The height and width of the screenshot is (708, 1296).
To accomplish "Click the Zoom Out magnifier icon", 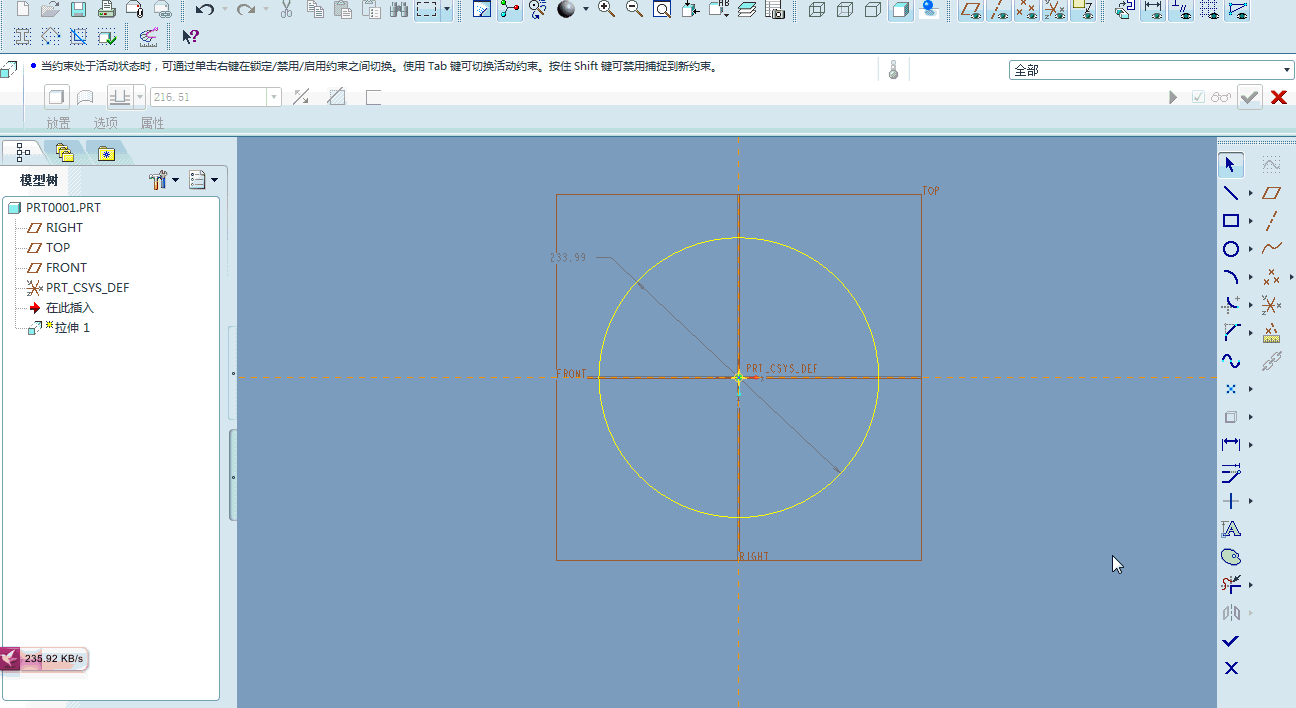I will point(634,10).
